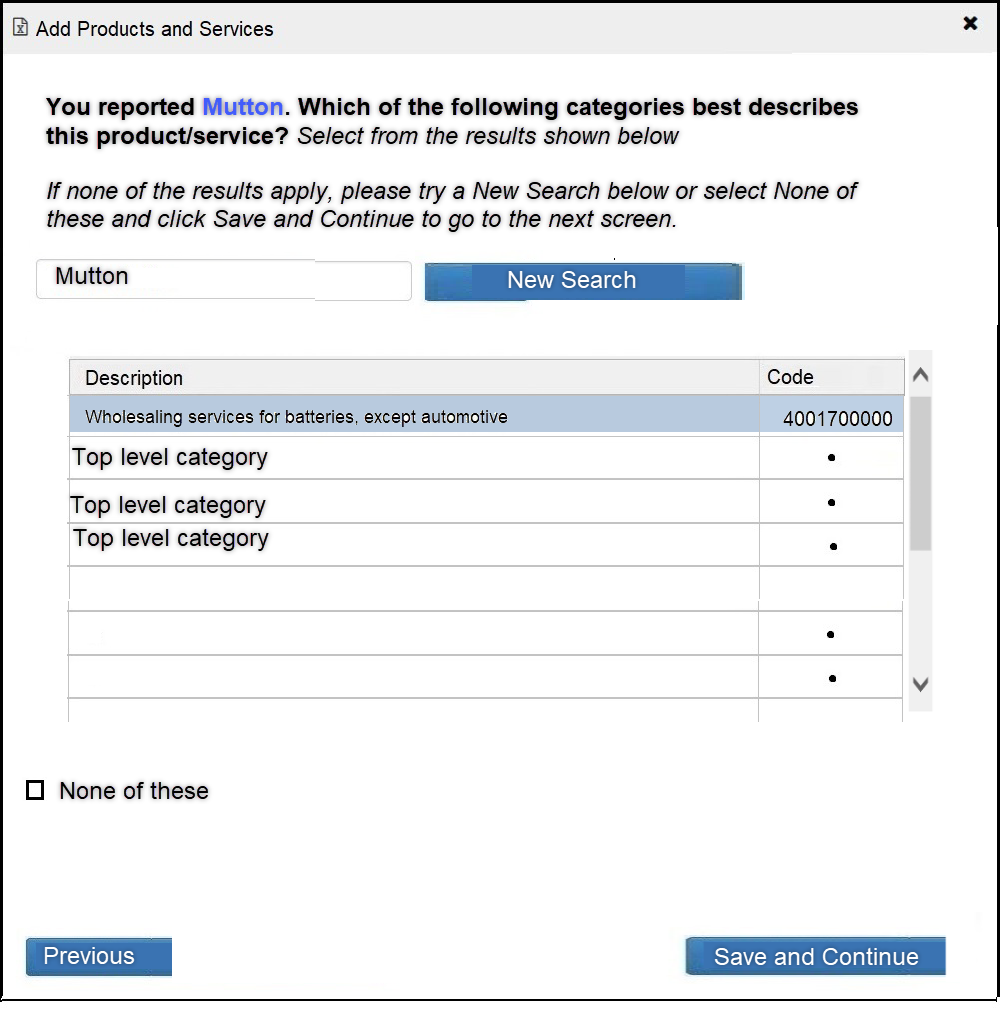Go back with the Previous button
The image size is (1000, 1021).
click(99, 956)
